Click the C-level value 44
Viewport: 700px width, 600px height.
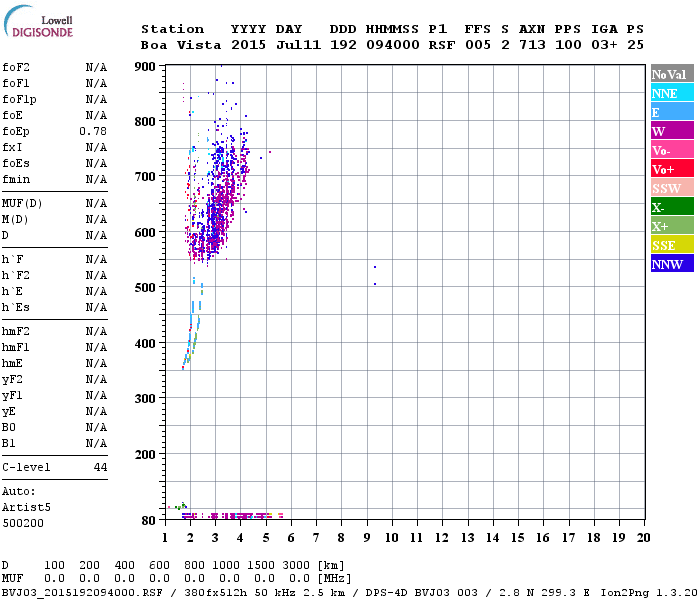100,467
